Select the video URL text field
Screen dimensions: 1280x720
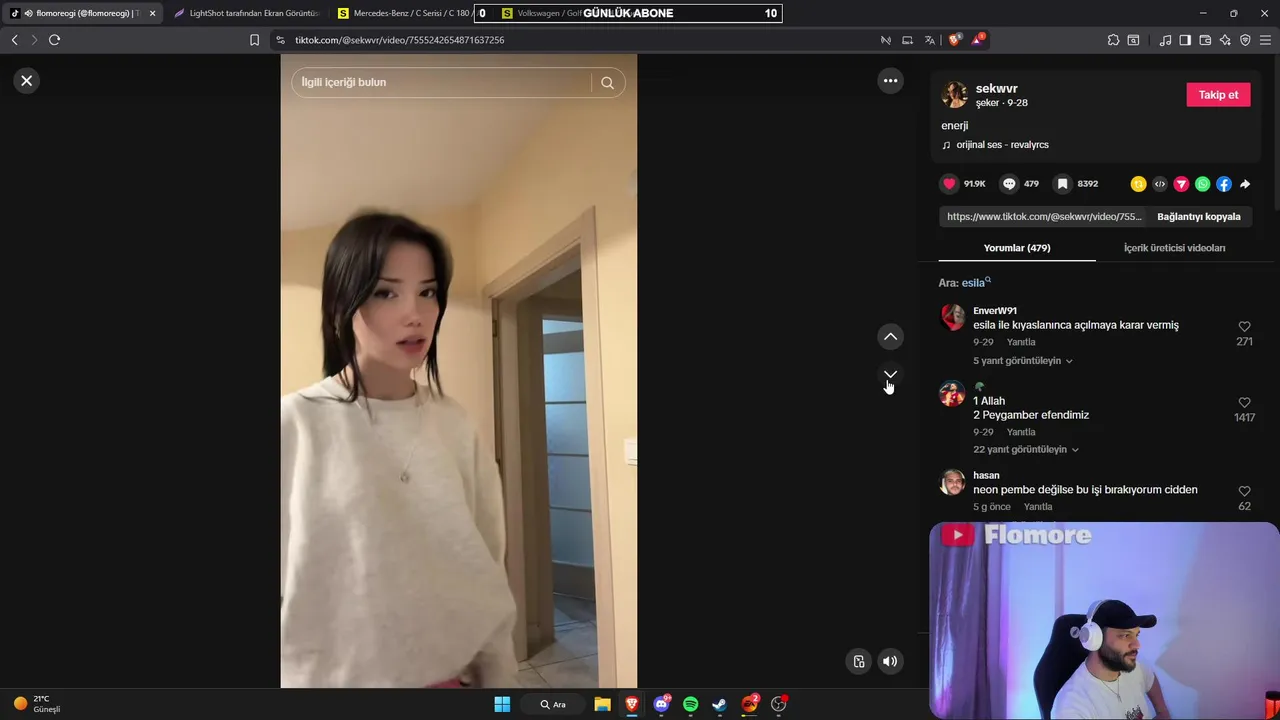point(1043,217)
